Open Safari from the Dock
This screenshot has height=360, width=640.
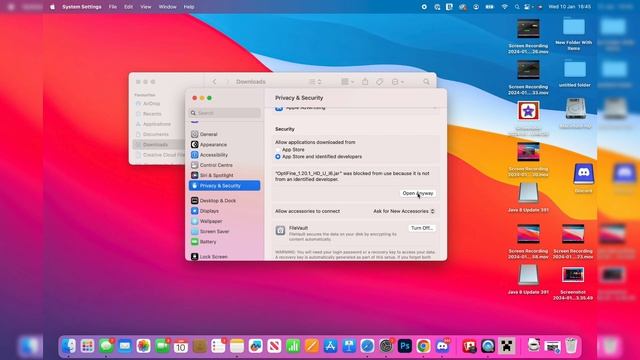pos(367,346)
